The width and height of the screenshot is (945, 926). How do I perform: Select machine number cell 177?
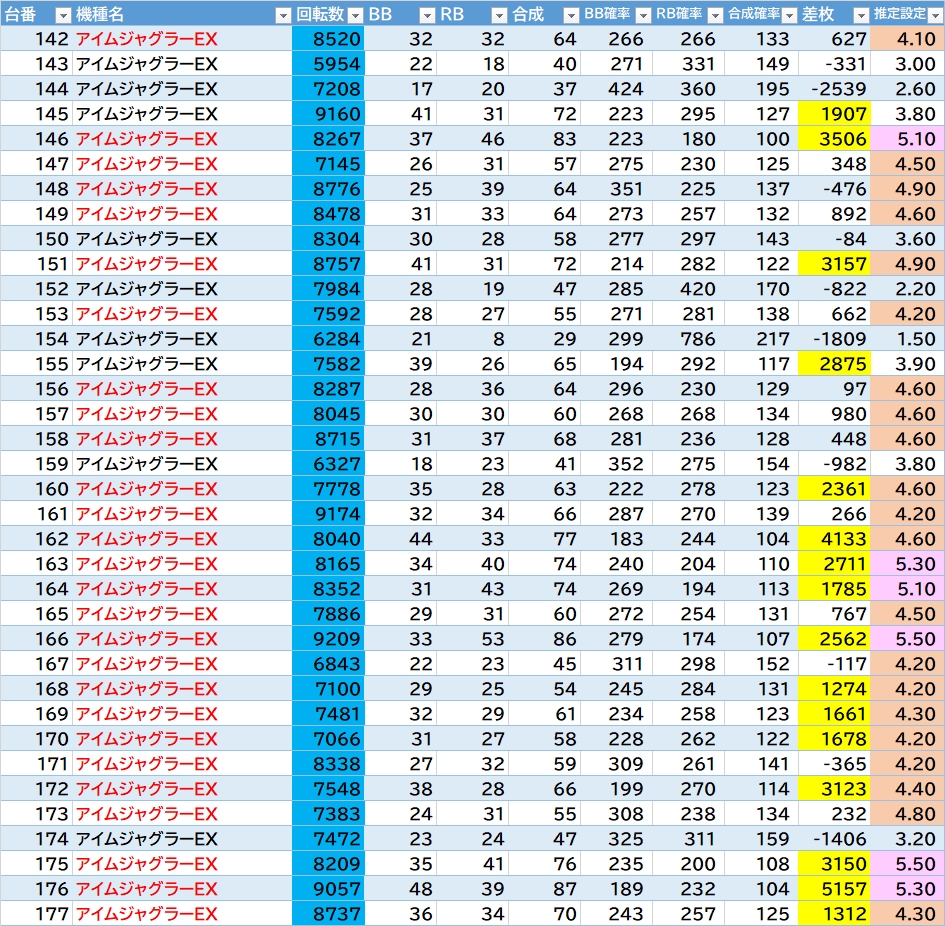(36, 913)
